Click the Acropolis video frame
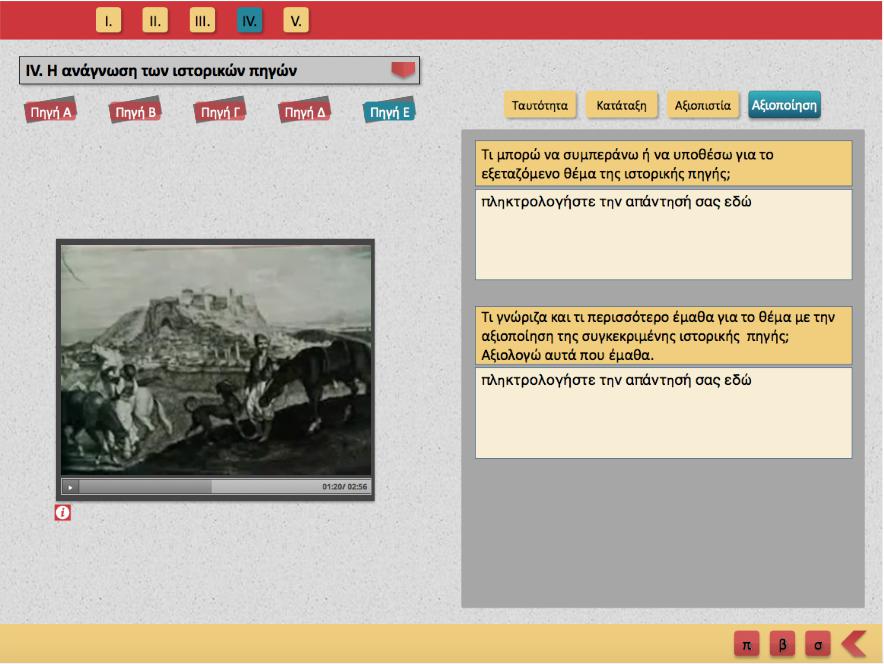The image size is (884, 664). point(216,360)
